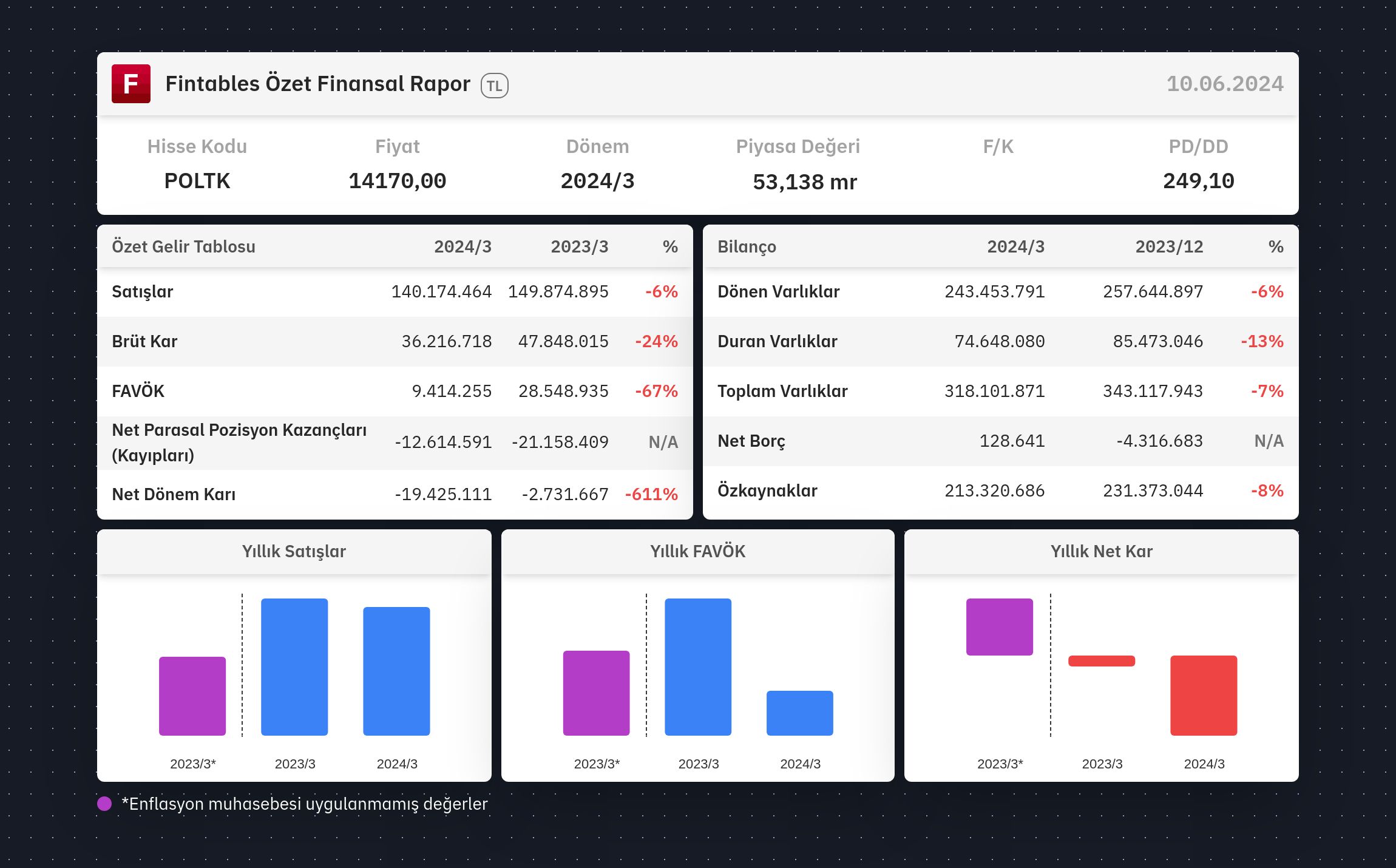Image resolution: width=1396 pixels, height=868 pixels.
Task: Click the 2023/12 column header in Bilanço
Action: (x=1169, y=246)
